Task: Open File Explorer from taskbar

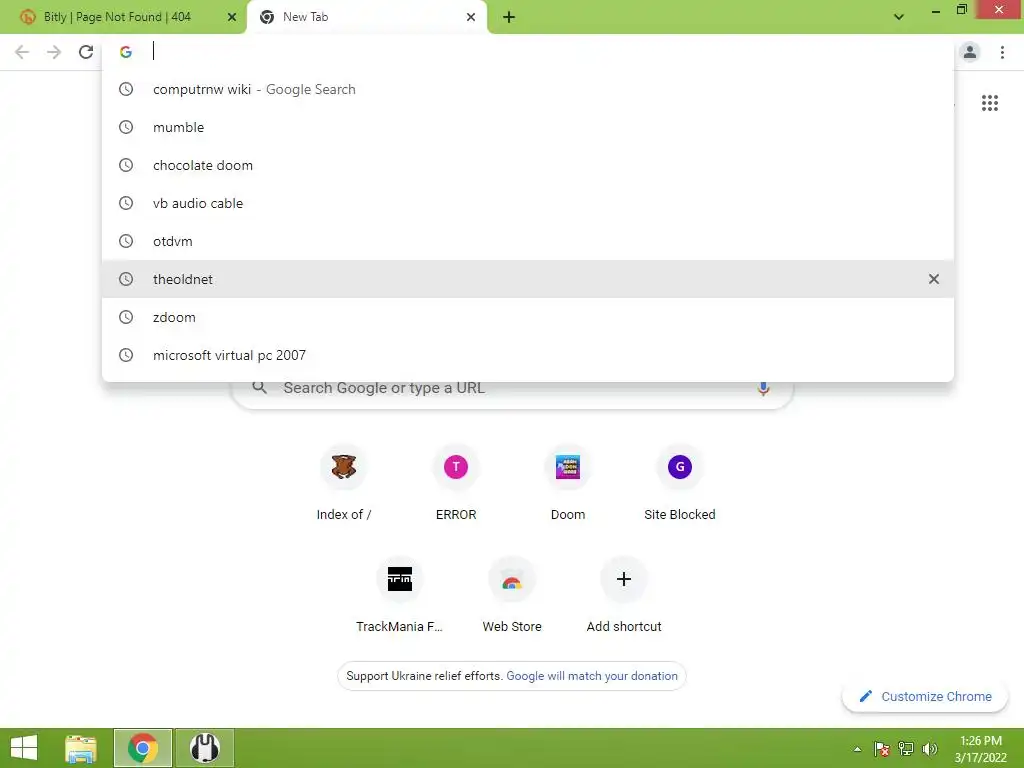Action: point(81,748)
